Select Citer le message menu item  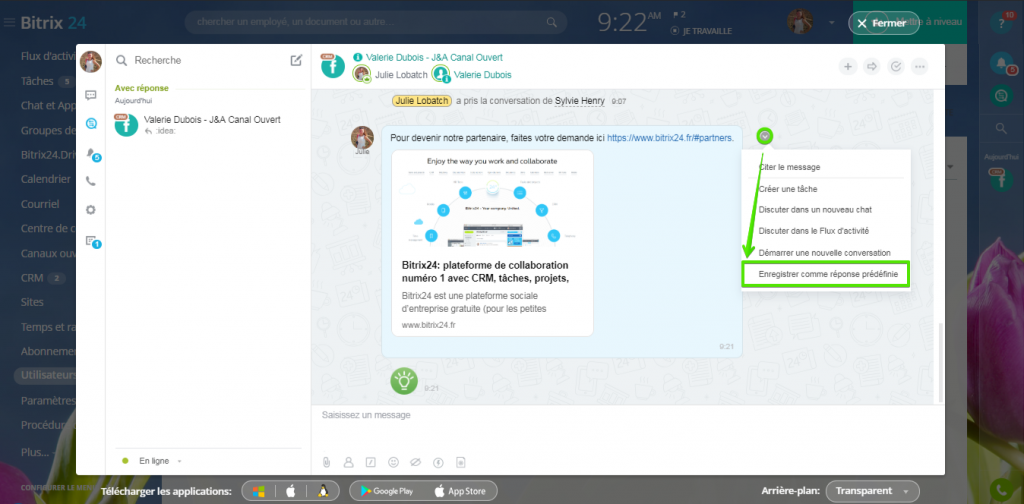[x=789, y=167]
